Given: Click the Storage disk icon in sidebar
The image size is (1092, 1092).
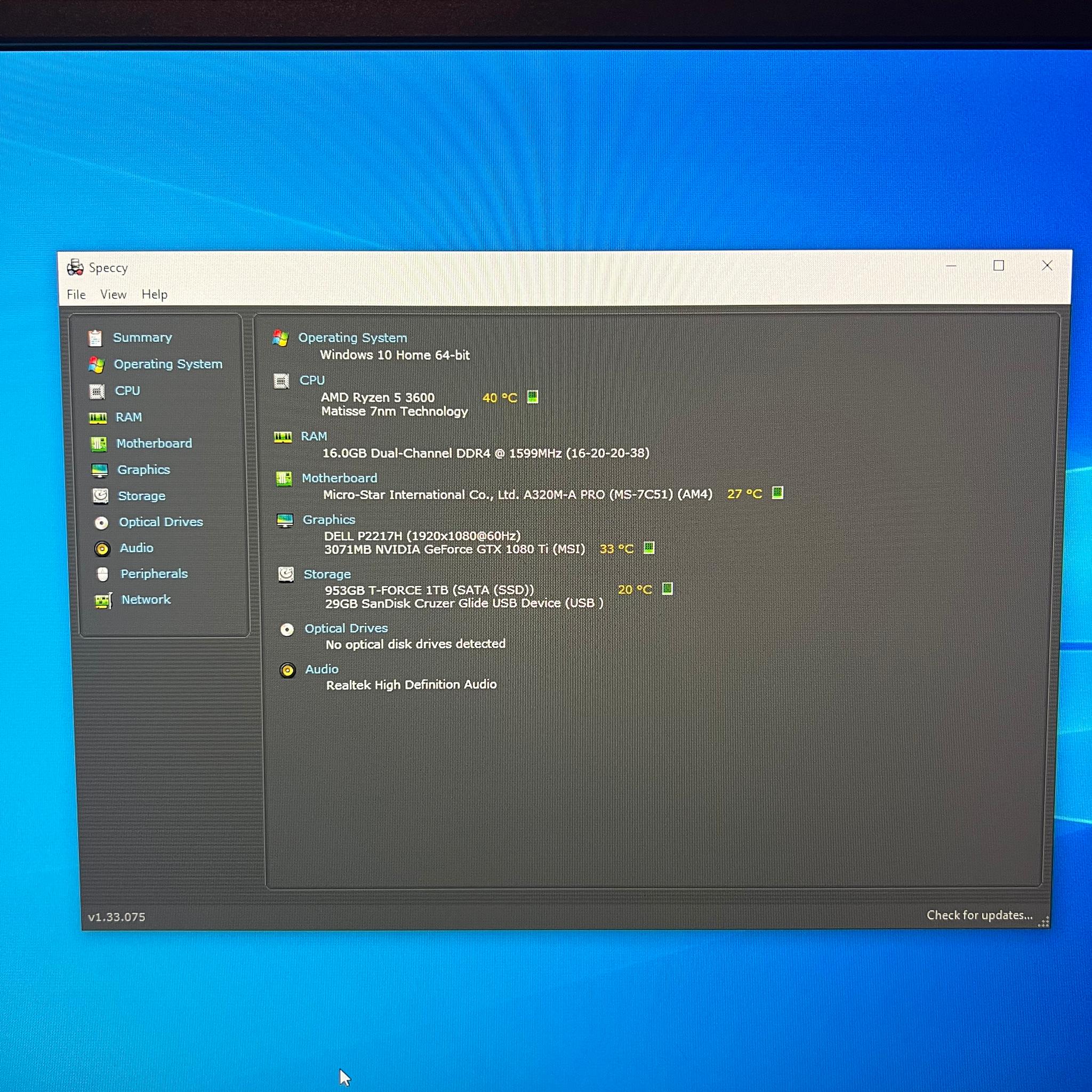Looking at the screenshot, I should (x=101, y=496).
